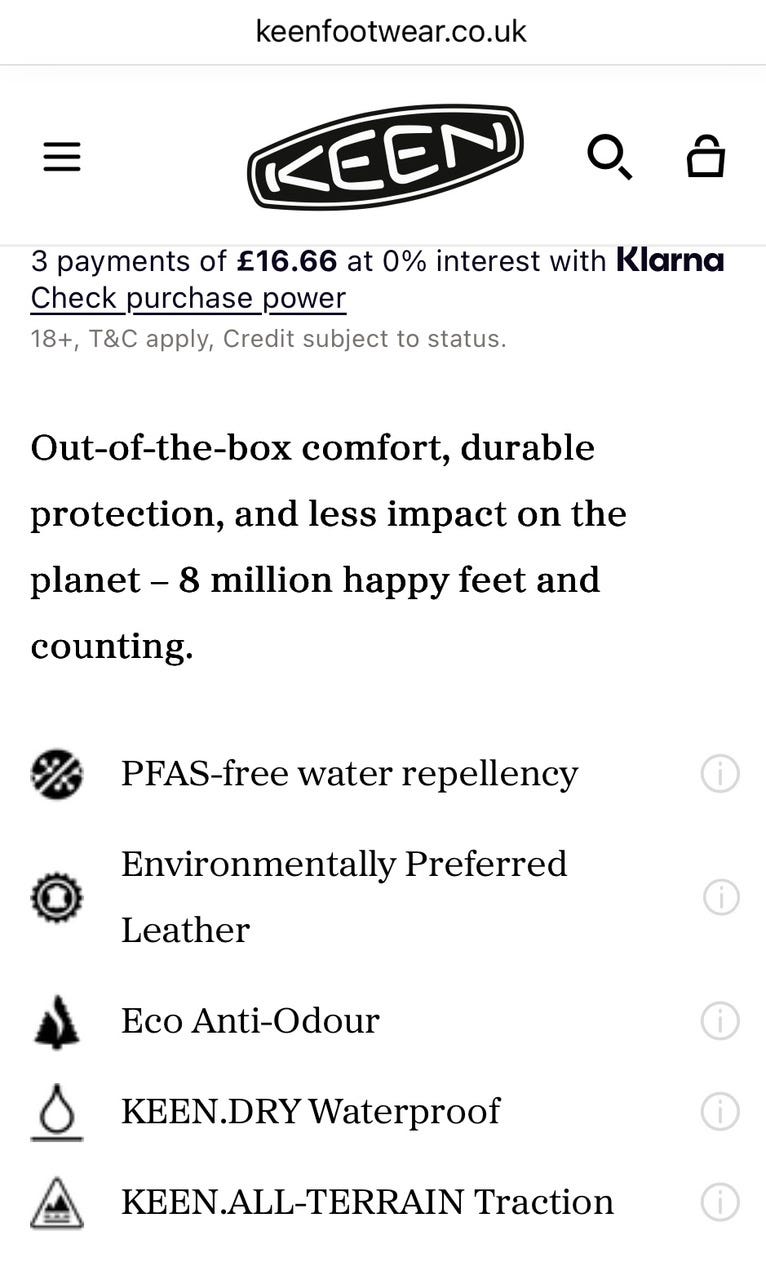Click the Check purchase power link
The image size is (766, 1280).
click(x=188, y=298)
